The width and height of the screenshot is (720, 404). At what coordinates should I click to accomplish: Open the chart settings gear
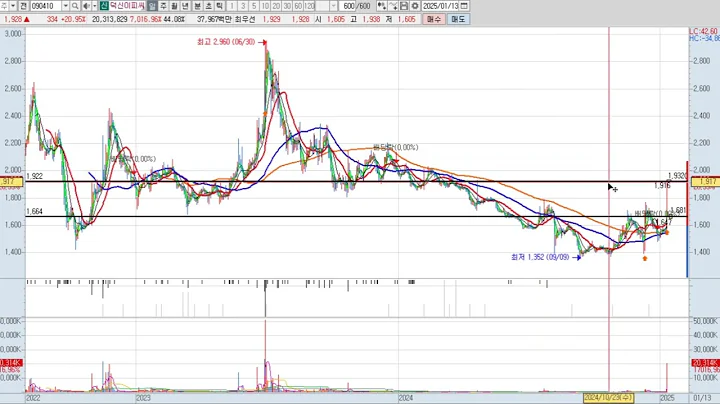415,6
